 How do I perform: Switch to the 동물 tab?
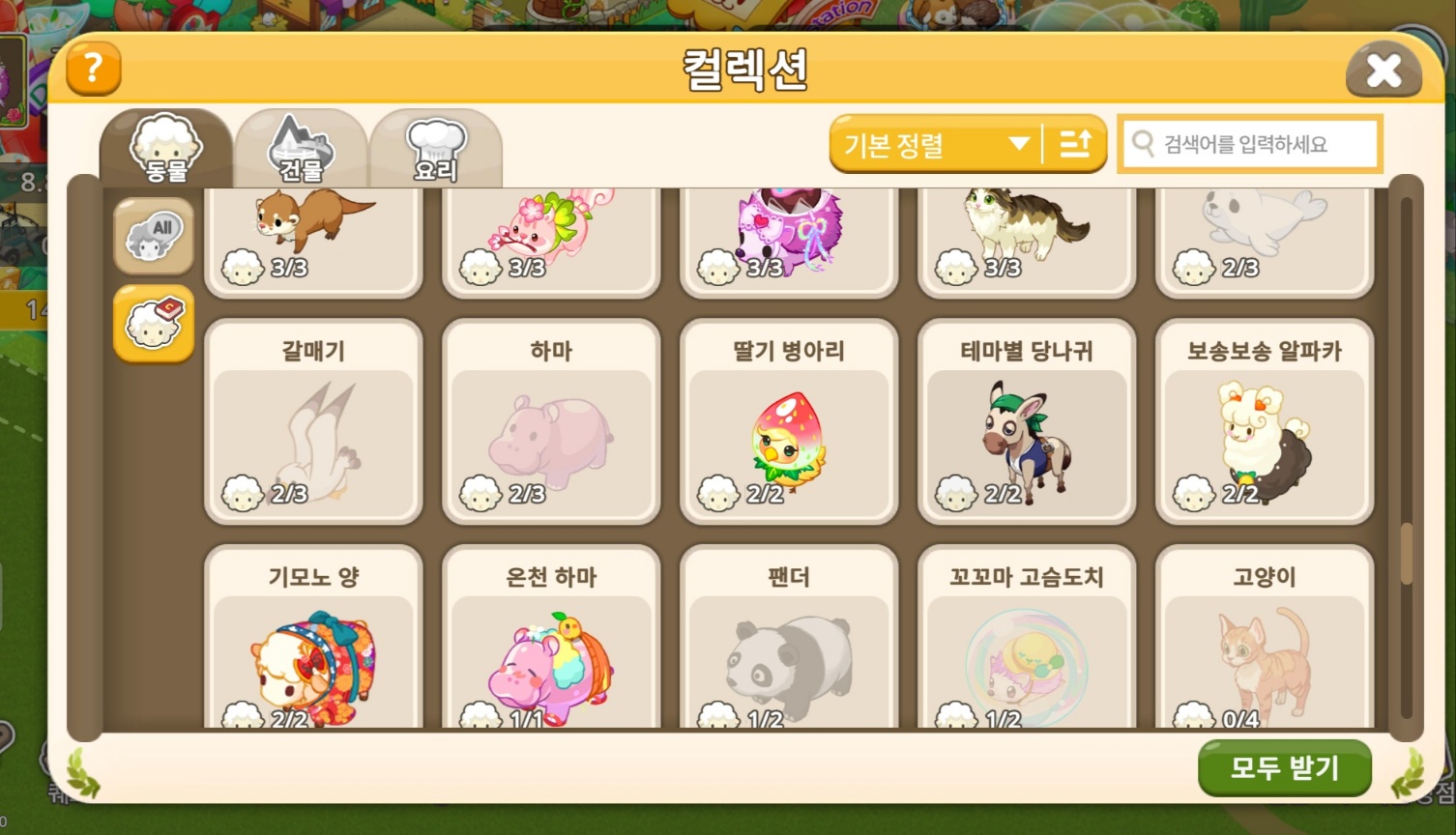point(166,149)
